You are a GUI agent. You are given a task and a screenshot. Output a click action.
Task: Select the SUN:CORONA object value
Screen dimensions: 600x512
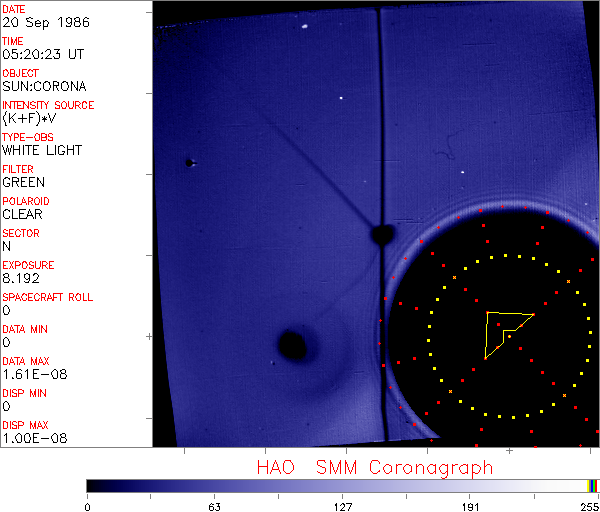point(44,86)
